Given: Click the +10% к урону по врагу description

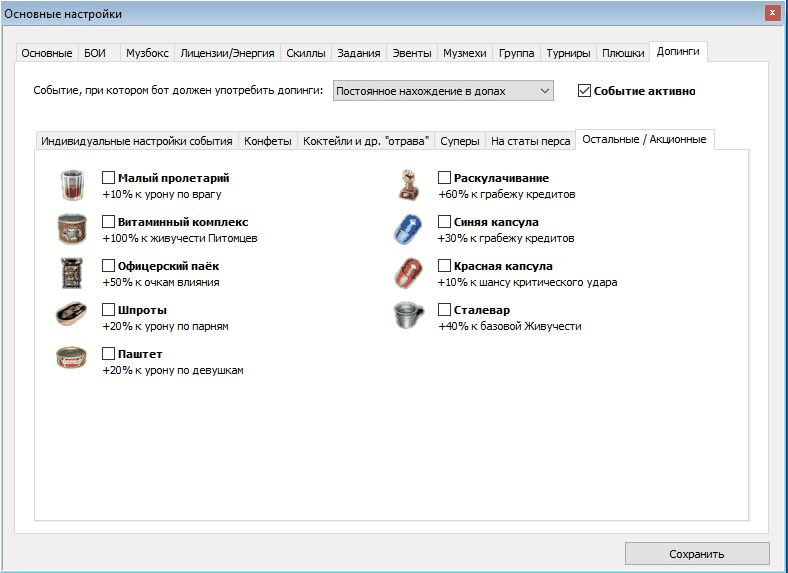Looking at the screenshot, I should (x=162, y=194).
